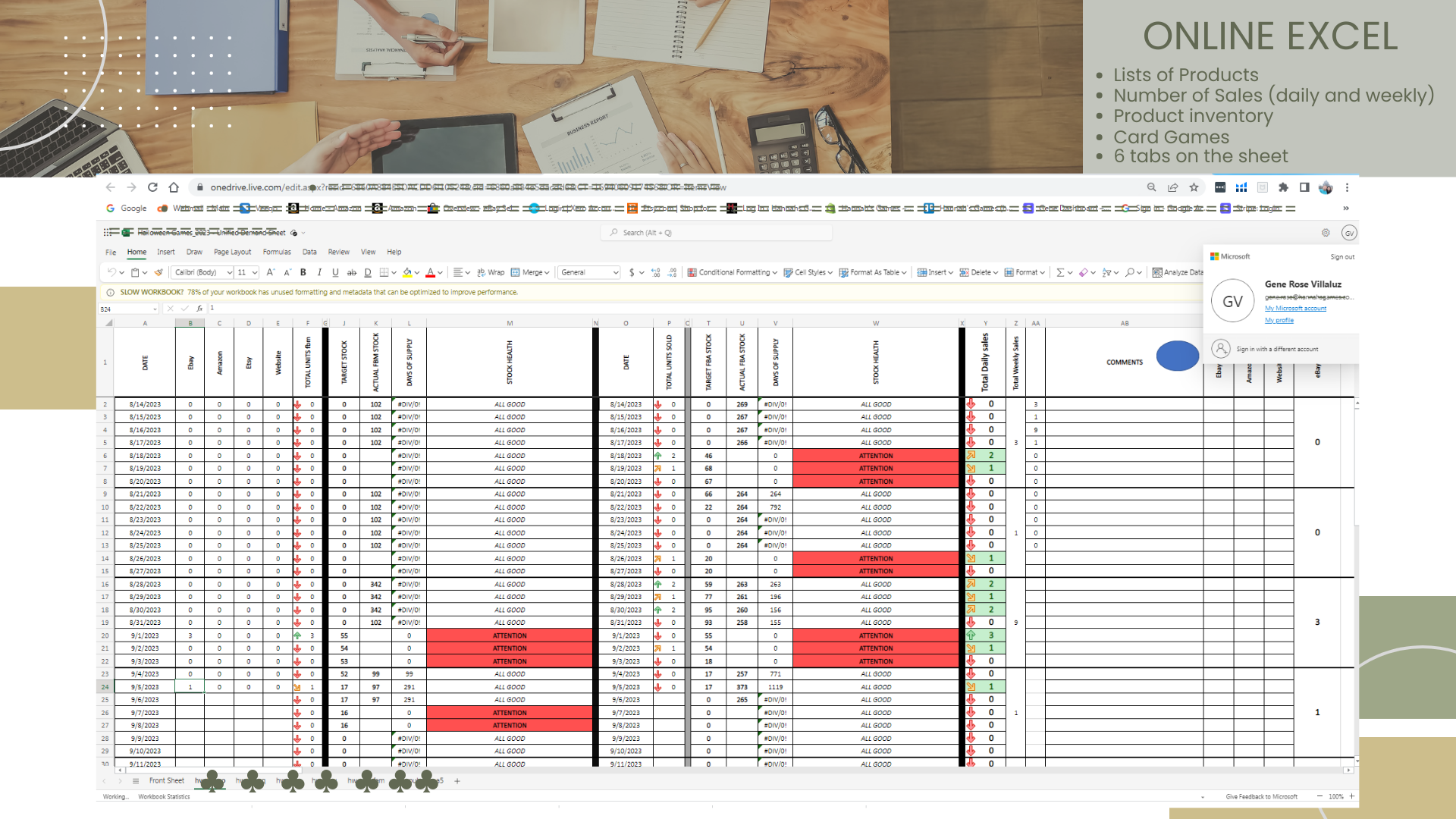Open the Front Sheet worksheet tab

(x=166, y=780)
